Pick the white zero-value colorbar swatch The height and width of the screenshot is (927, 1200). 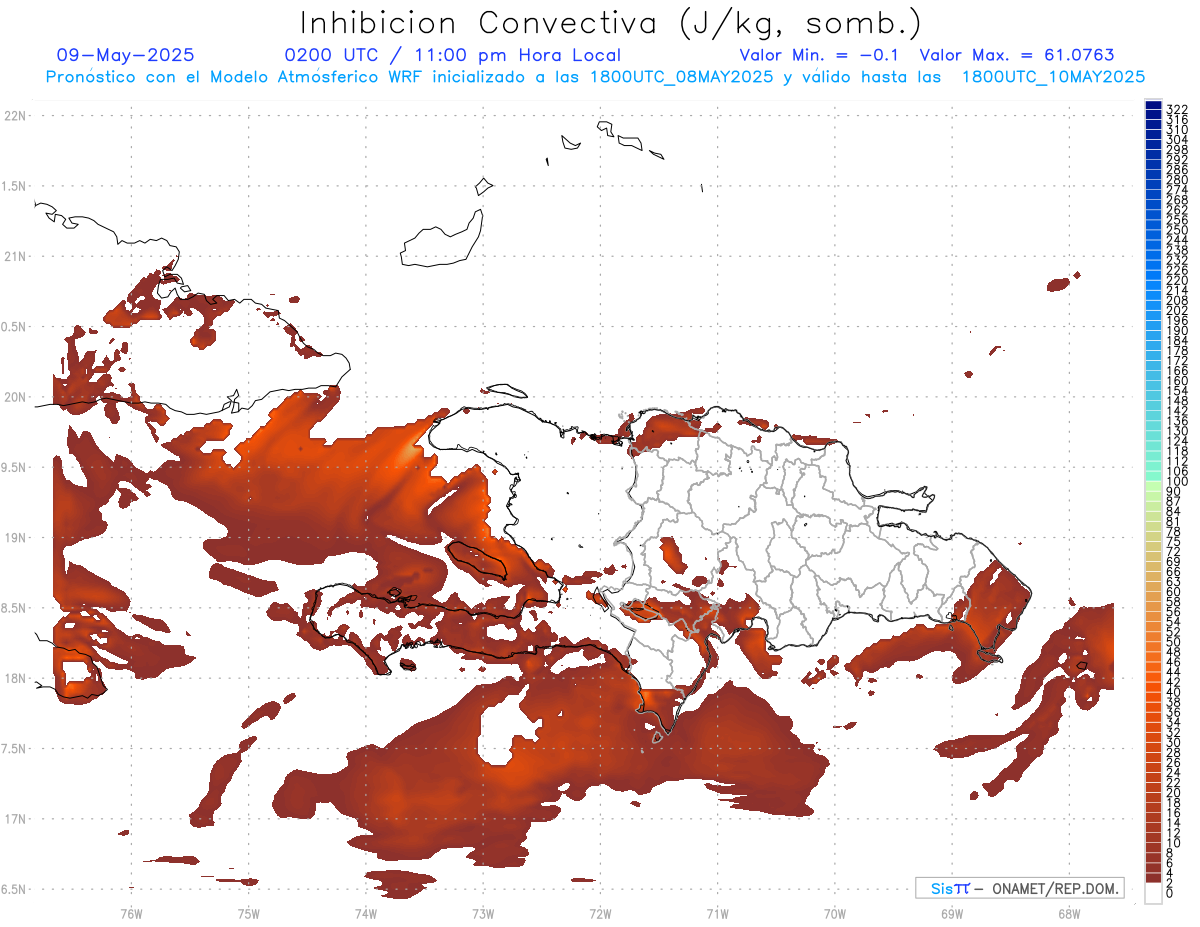point(1153,893)
